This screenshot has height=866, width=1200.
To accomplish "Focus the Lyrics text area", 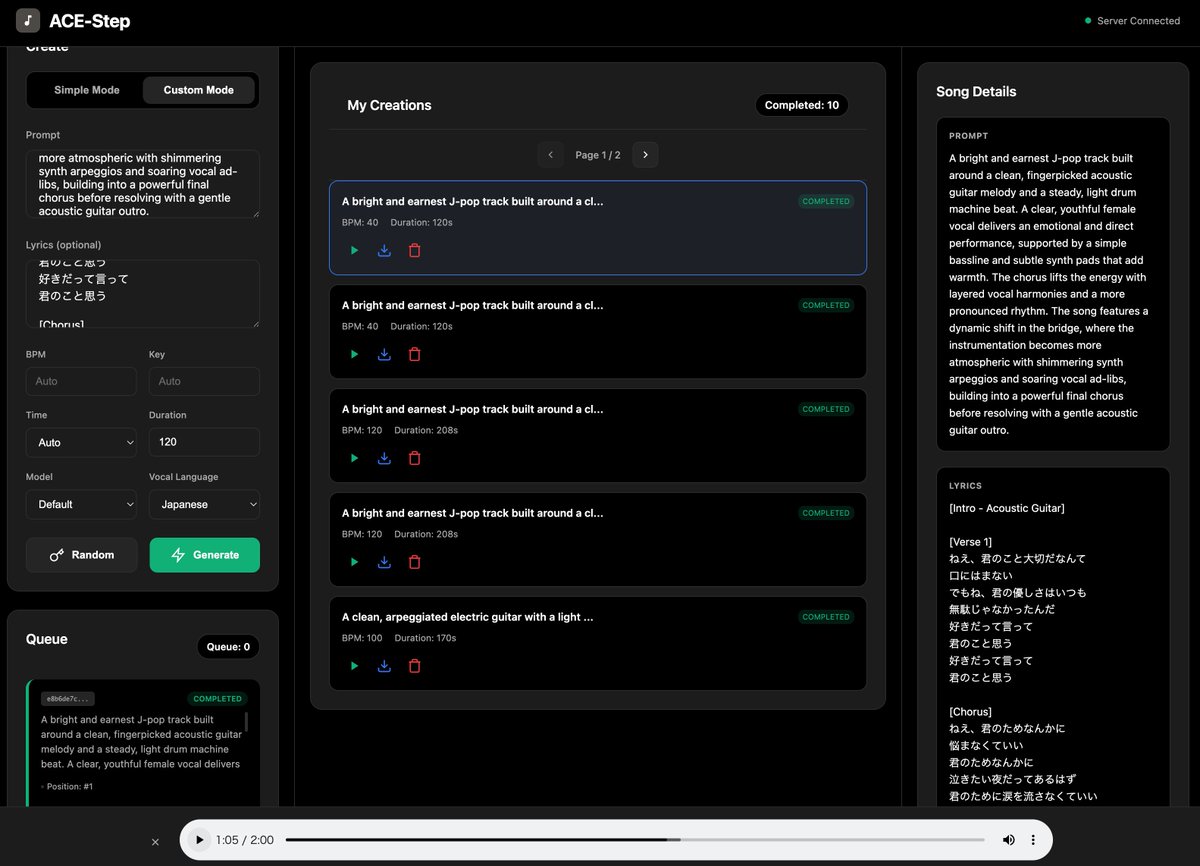I will [x=142, y=294].
